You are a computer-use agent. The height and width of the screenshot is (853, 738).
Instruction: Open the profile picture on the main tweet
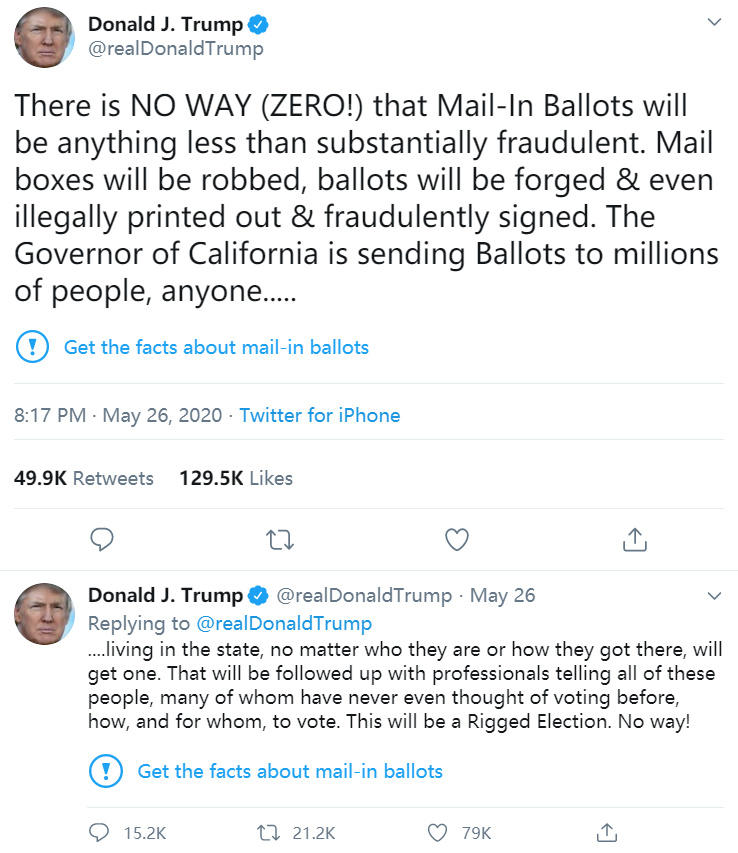pyautogui.click(x=44, y=37)
